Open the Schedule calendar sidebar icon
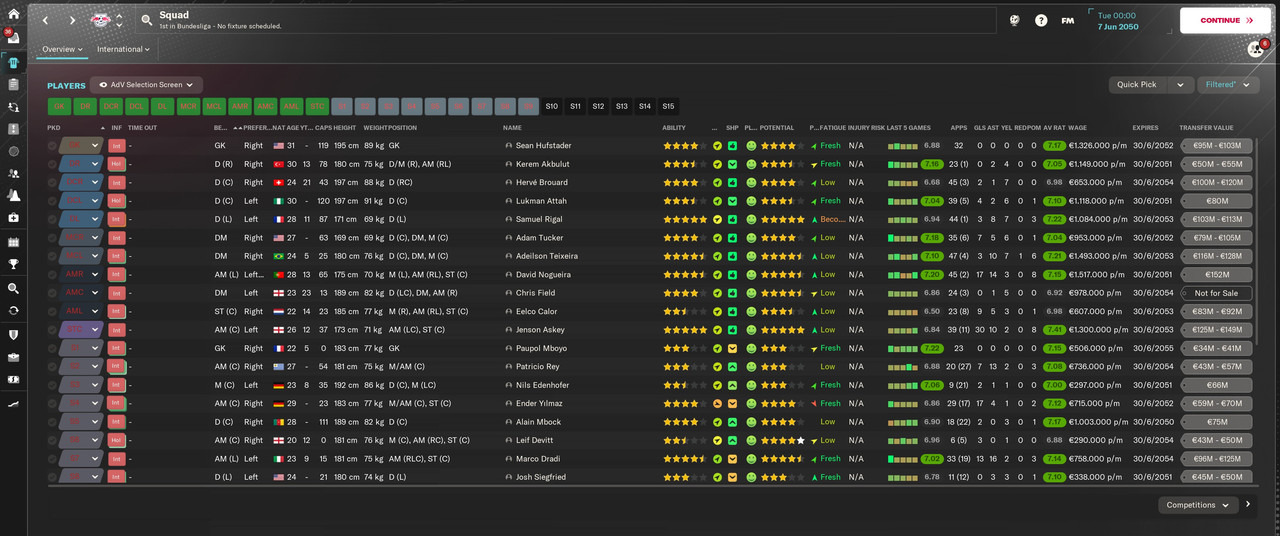Viewport: 1280px width, 536px height. pos(13,242)
